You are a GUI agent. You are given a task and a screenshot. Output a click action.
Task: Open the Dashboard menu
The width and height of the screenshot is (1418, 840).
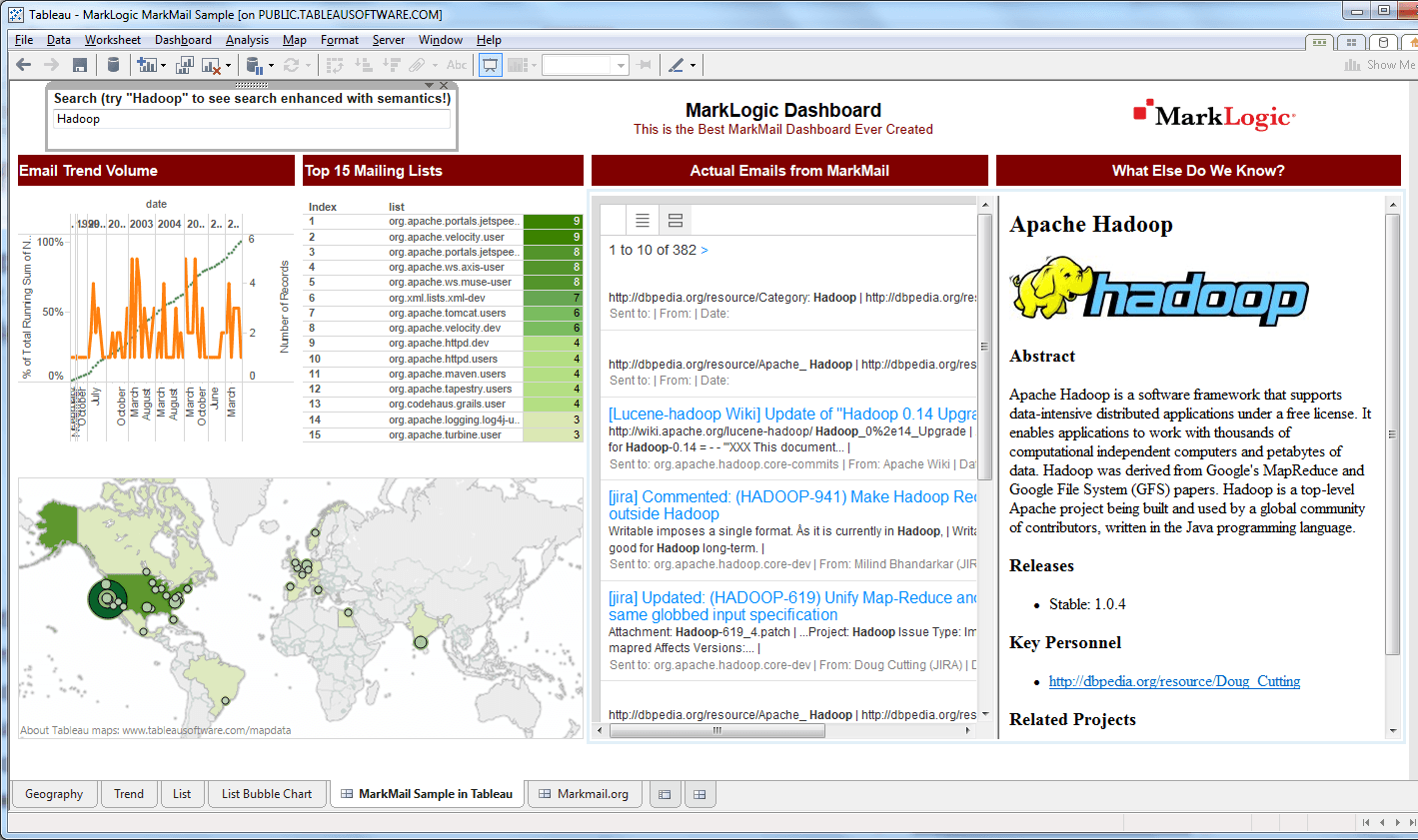183,40
